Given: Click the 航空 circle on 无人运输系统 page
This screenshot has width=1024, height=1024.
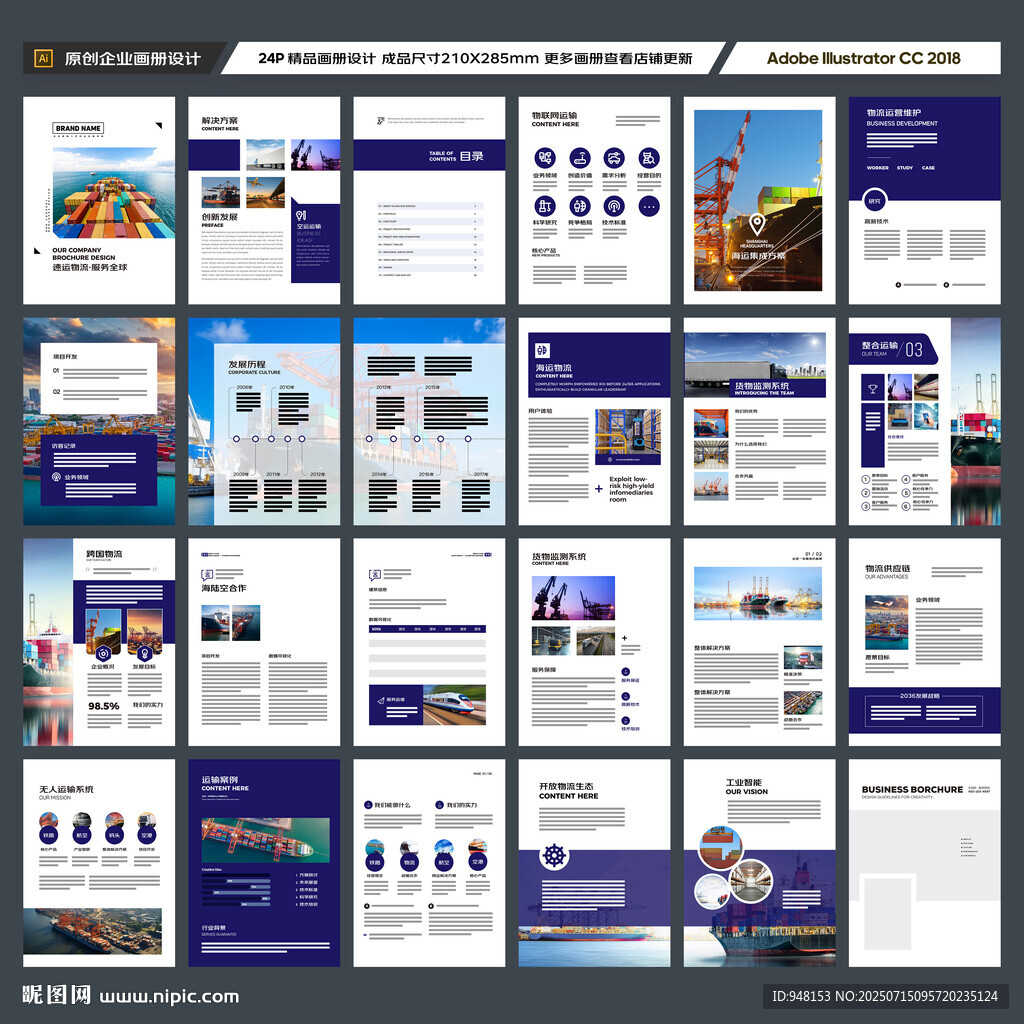Looking at the screenshot, I should pos(82,835).
